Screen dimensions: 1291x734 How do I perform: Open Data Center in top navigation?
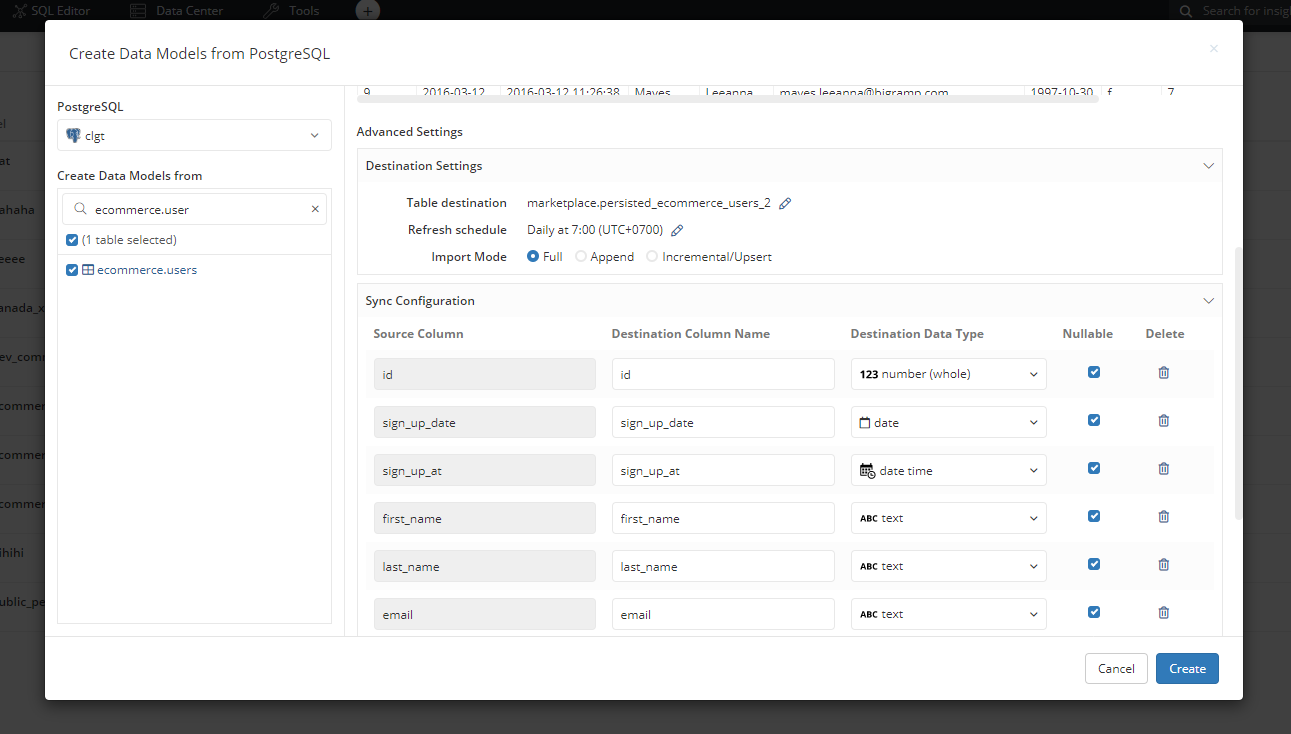click(177, 11)
